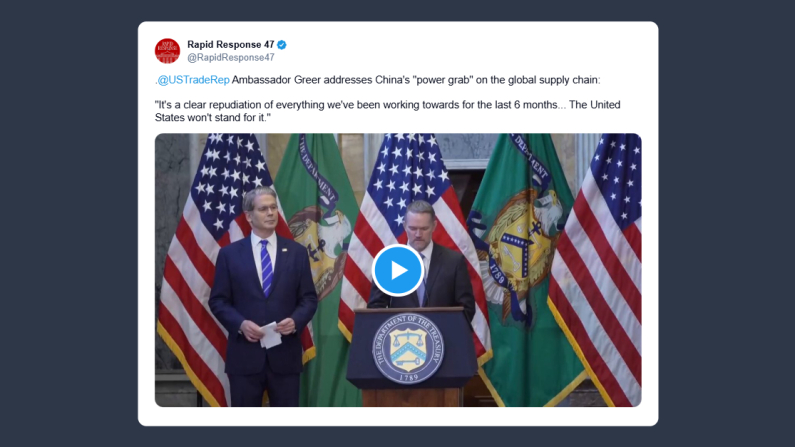The width and height of the screenshot is (795, 447).
Task: Click the "1789" text on podium seal
Action: coord(408,378)
